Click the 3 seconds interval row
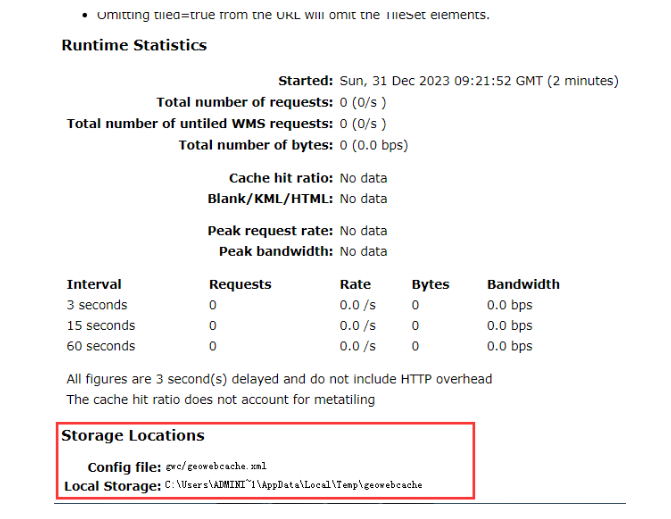Screen dimensions: 671x519 tap(97, 305)
